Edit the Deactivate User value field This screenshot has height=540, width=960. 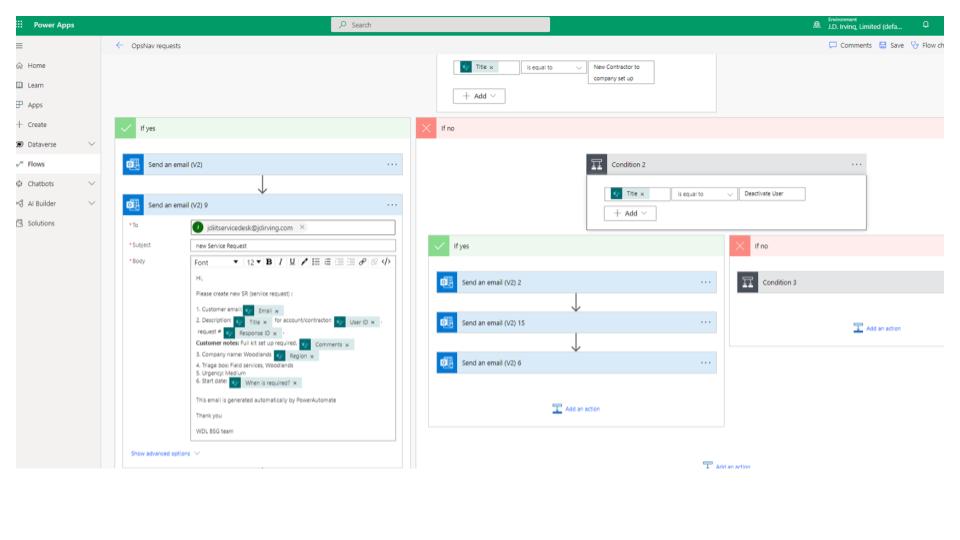click(x=771, y=193)
